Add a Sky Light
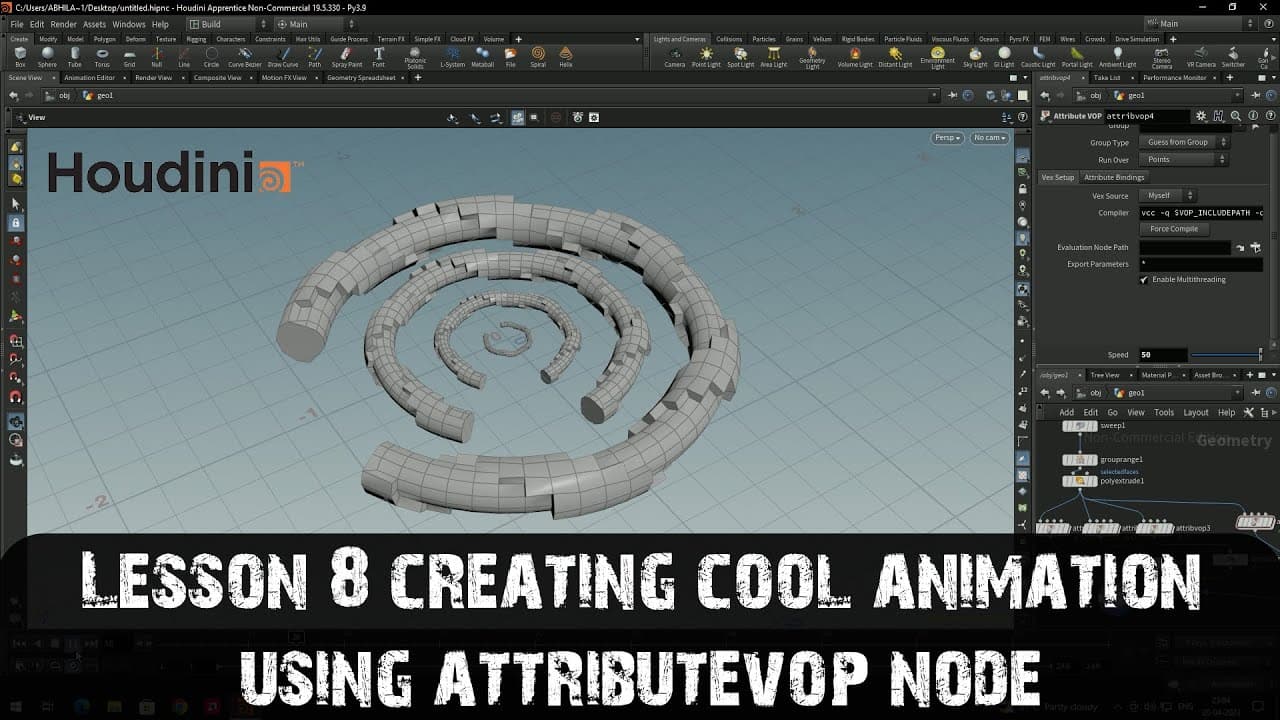Image resolution: width=1280 pixels, height=720 pixels. (x=975, y=56)
